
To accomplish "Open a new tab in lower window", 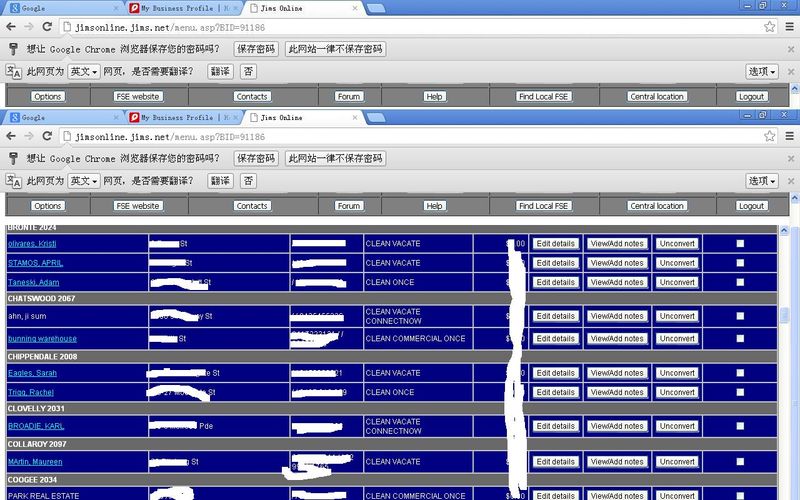I will point(376,118).
